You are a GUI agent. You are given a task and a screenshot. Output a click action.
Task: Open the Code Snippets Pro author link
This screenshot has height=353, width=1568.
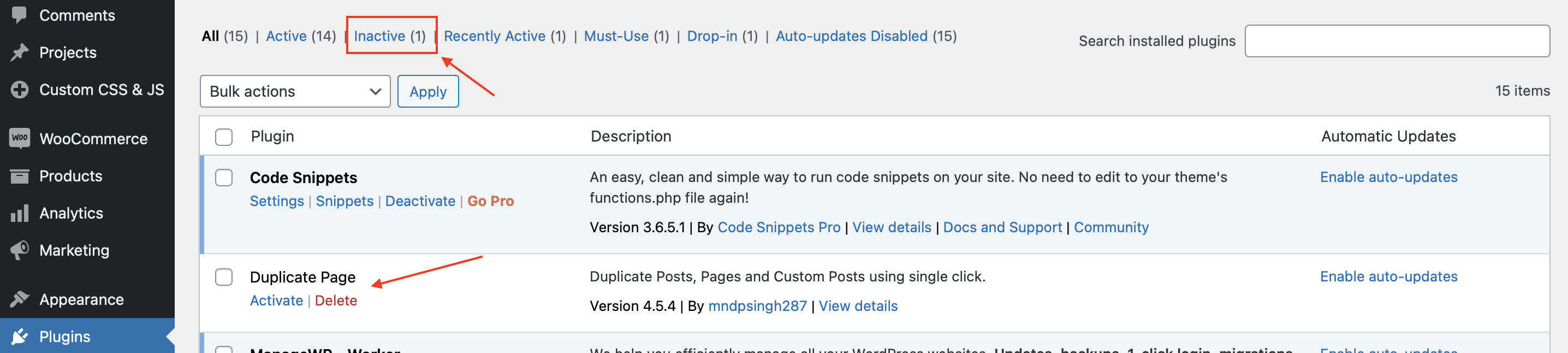779,227
